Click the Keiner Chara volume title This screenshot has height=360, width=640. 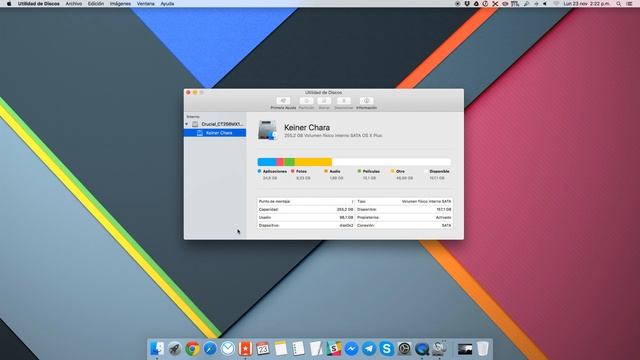pos(307,127)
